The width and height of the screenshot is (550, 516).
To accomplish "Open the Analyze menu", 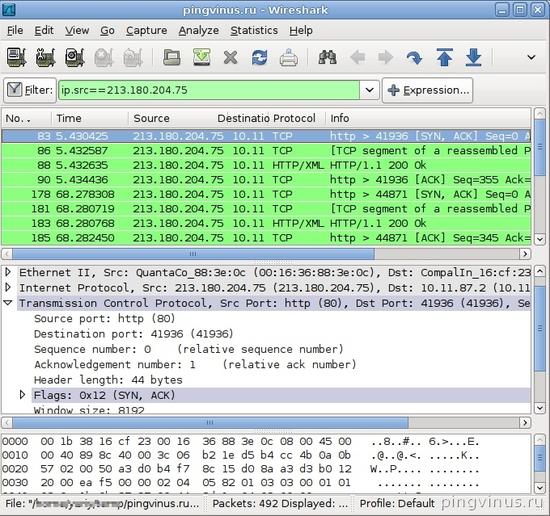I will [x=199, y=31].
